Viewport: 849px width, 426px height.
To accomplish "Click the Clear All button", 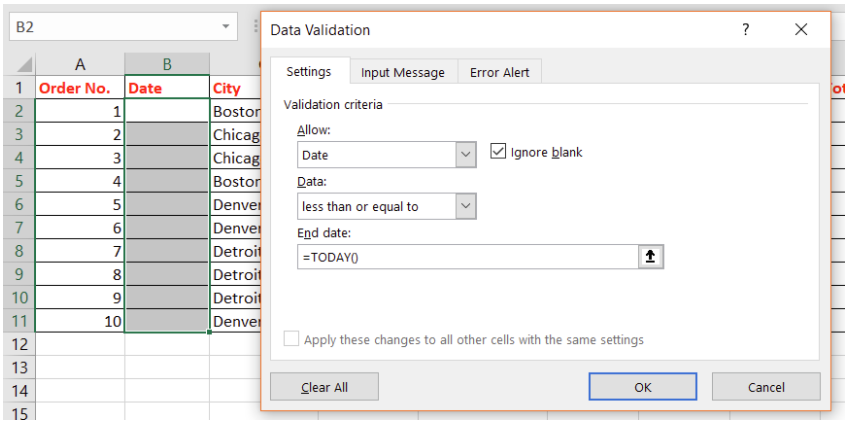I will tap(324, 387).
